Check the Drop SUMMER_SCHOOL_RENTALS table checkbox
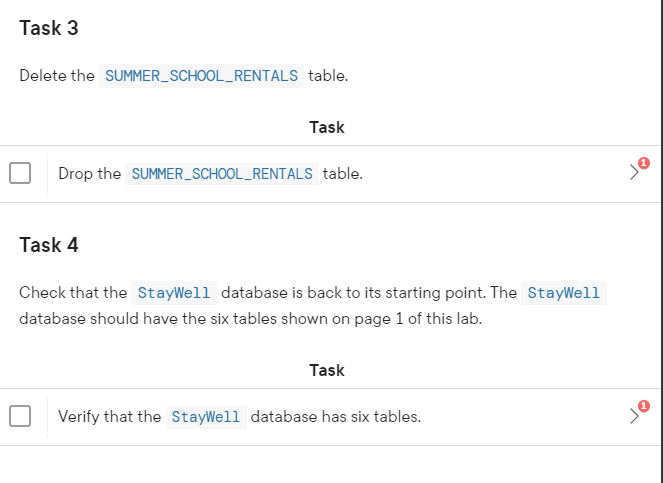The width and height of the screenshot is (663, 483). coord(20,173)
